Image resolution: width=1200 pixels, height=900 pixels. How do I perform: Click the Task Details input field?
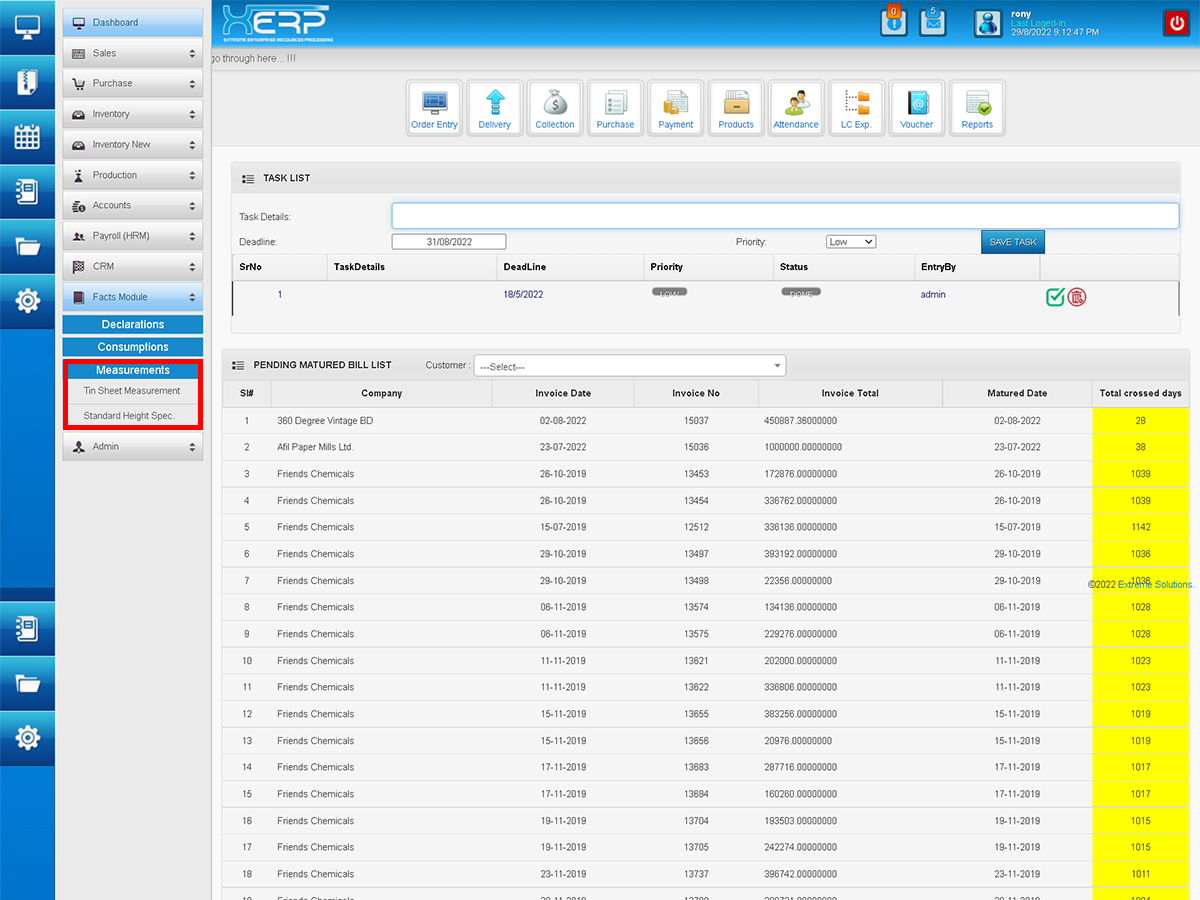(x=785, y=216)
